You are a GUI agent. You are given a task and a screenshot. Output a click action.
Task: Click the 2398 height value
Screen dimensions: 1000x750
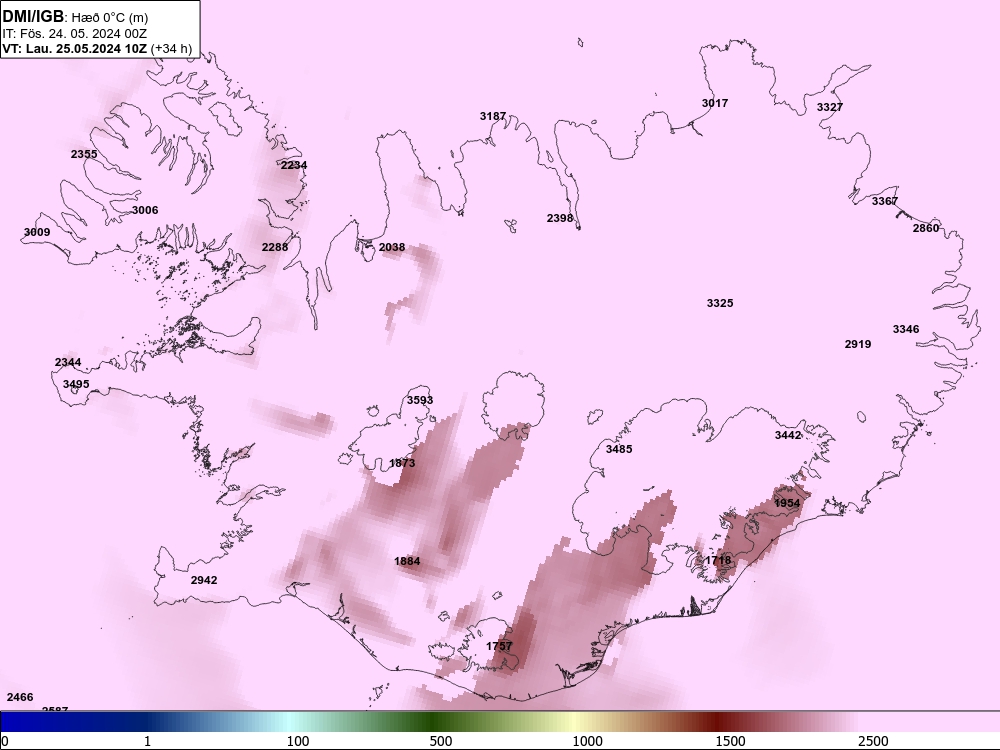(x=560, y=218)
